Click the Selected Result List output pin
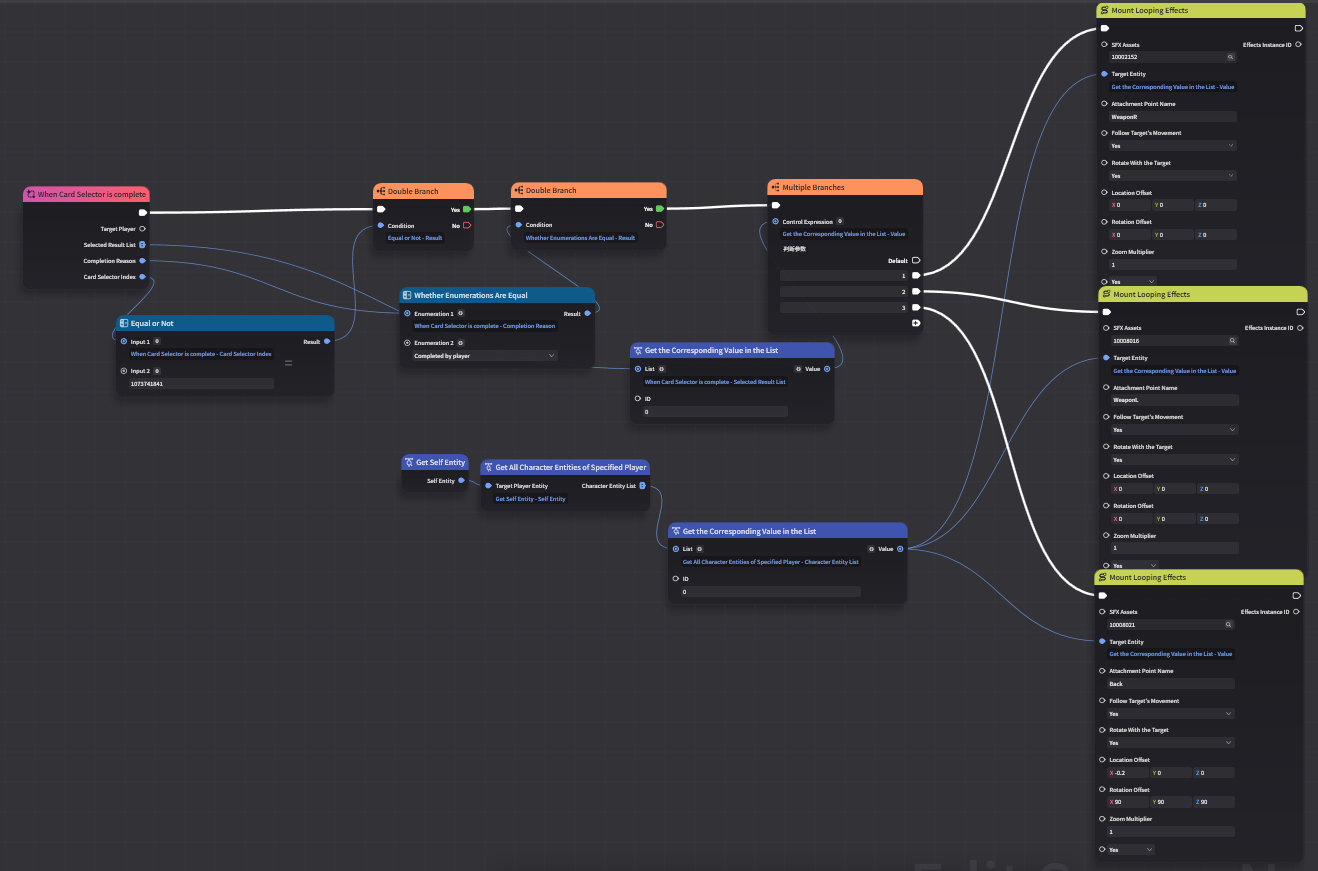This screenshot has width=1318, height=871. coord(142,244)
